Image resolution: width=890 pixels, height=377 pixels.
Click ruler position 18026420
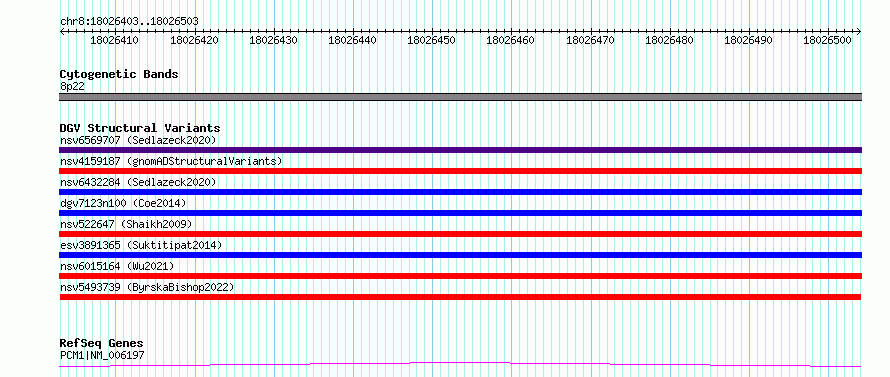click(x=194, y=40)
